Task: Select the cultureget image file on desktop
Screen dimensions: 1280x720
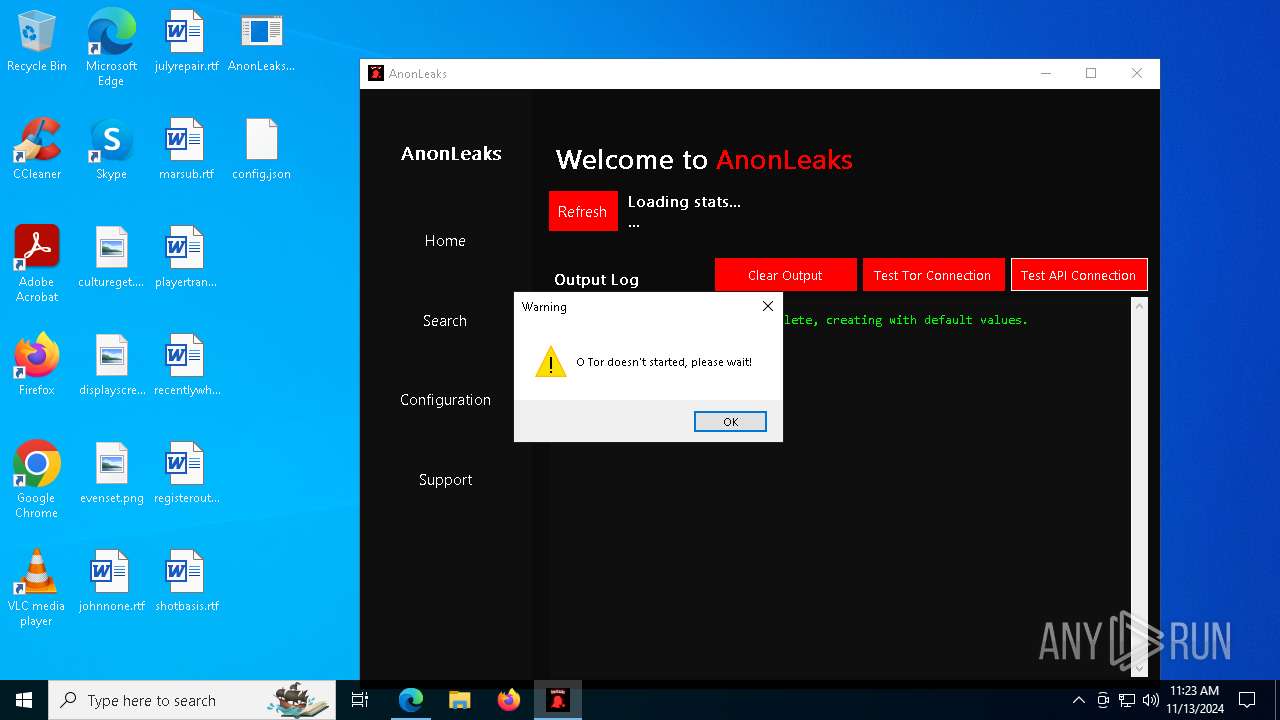Action: [111, 258]
